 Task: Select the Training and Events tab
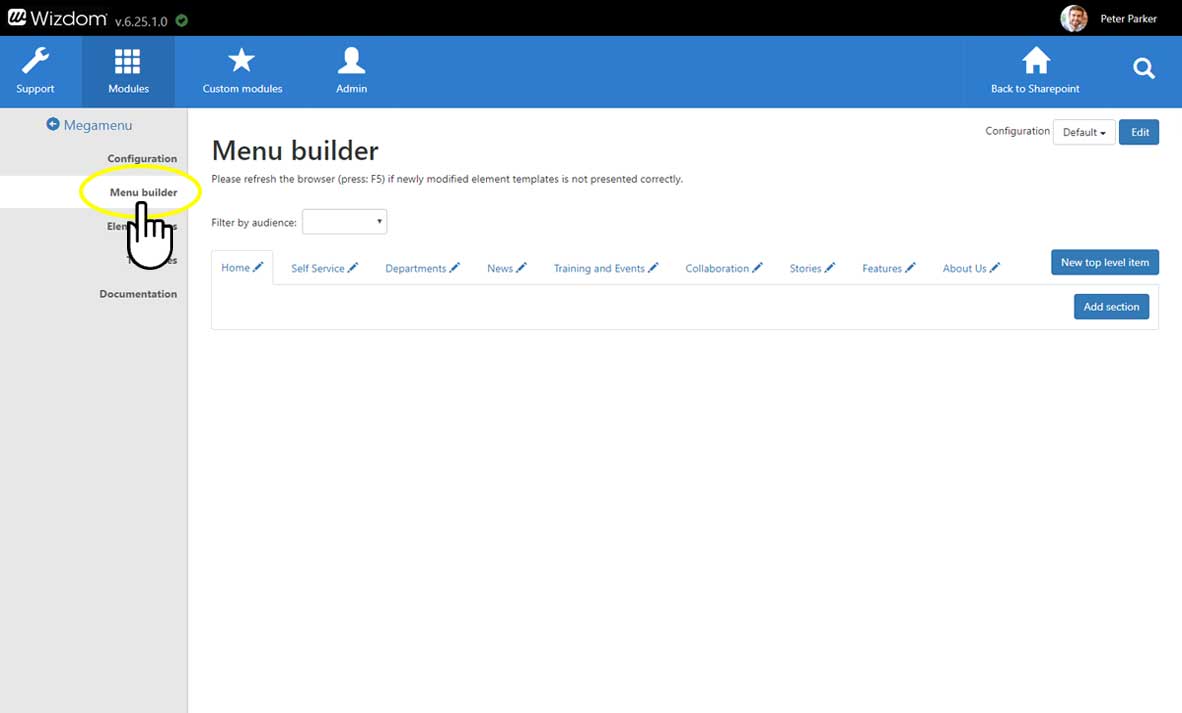[598, 268]
